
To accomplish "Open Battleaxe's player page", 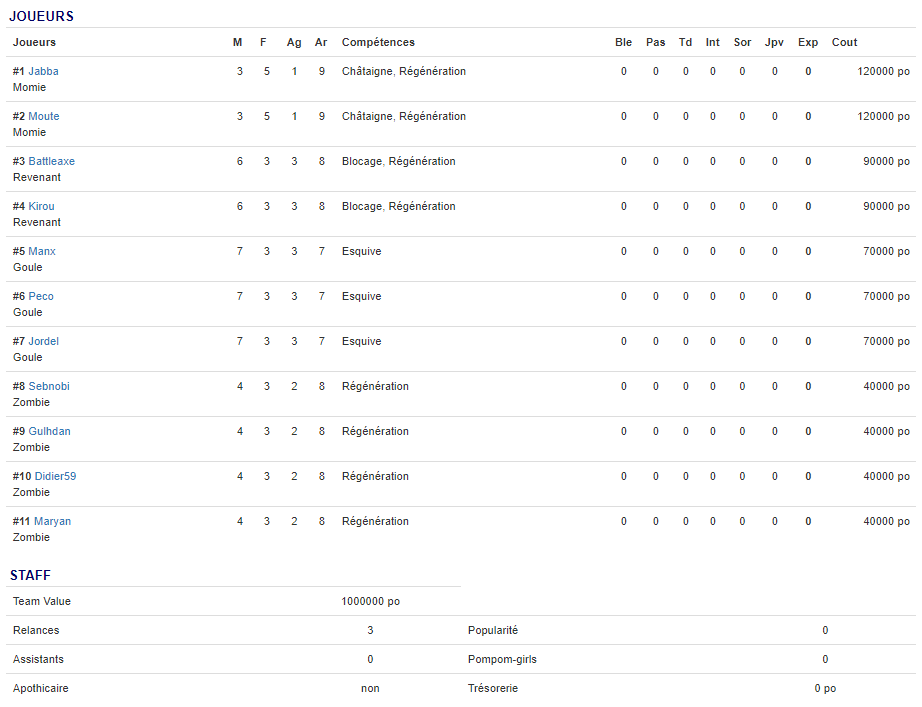I will pyautogui.click(x=51, y=161).
